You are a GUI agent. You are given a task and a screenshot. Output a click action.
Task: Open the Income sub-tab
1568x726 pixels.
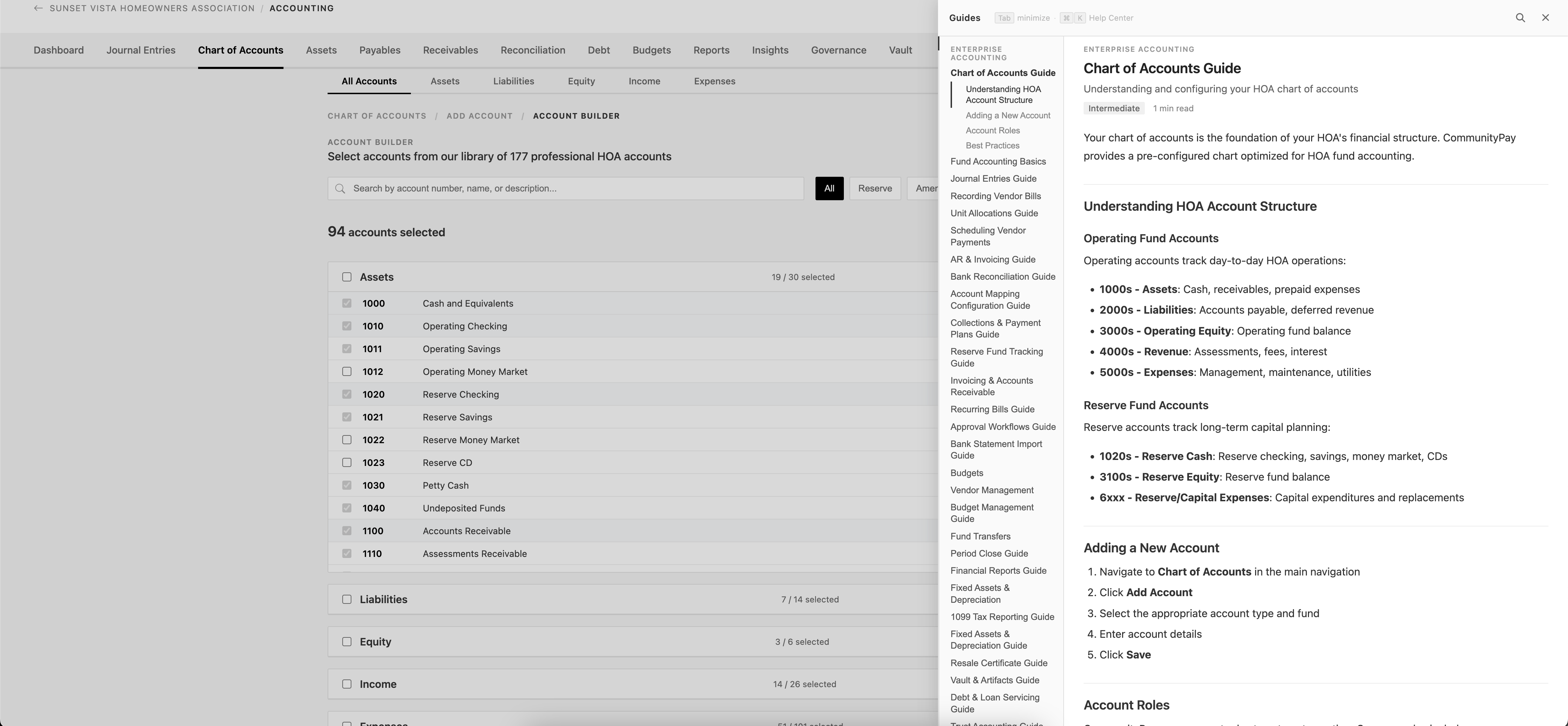[x=644, y=81]
